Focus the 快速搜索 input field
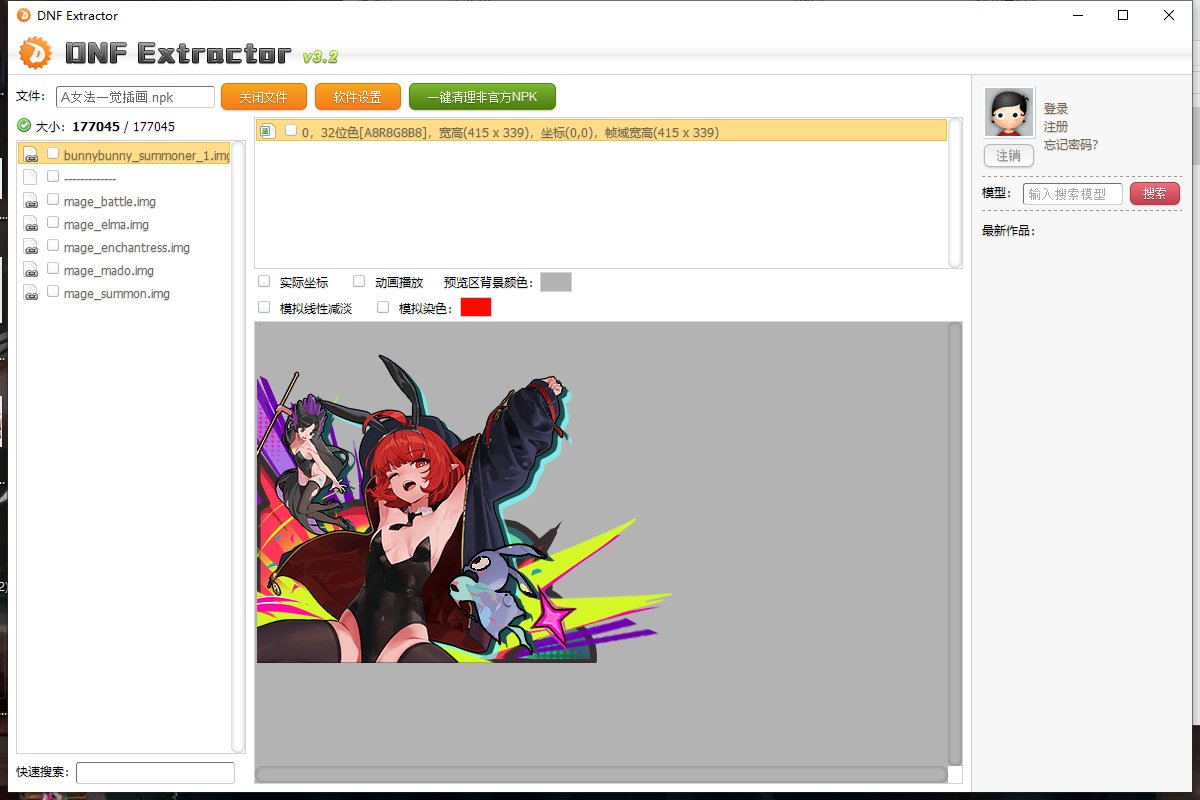The width and height of the screenshot is (1200, 800). point(155,772)
